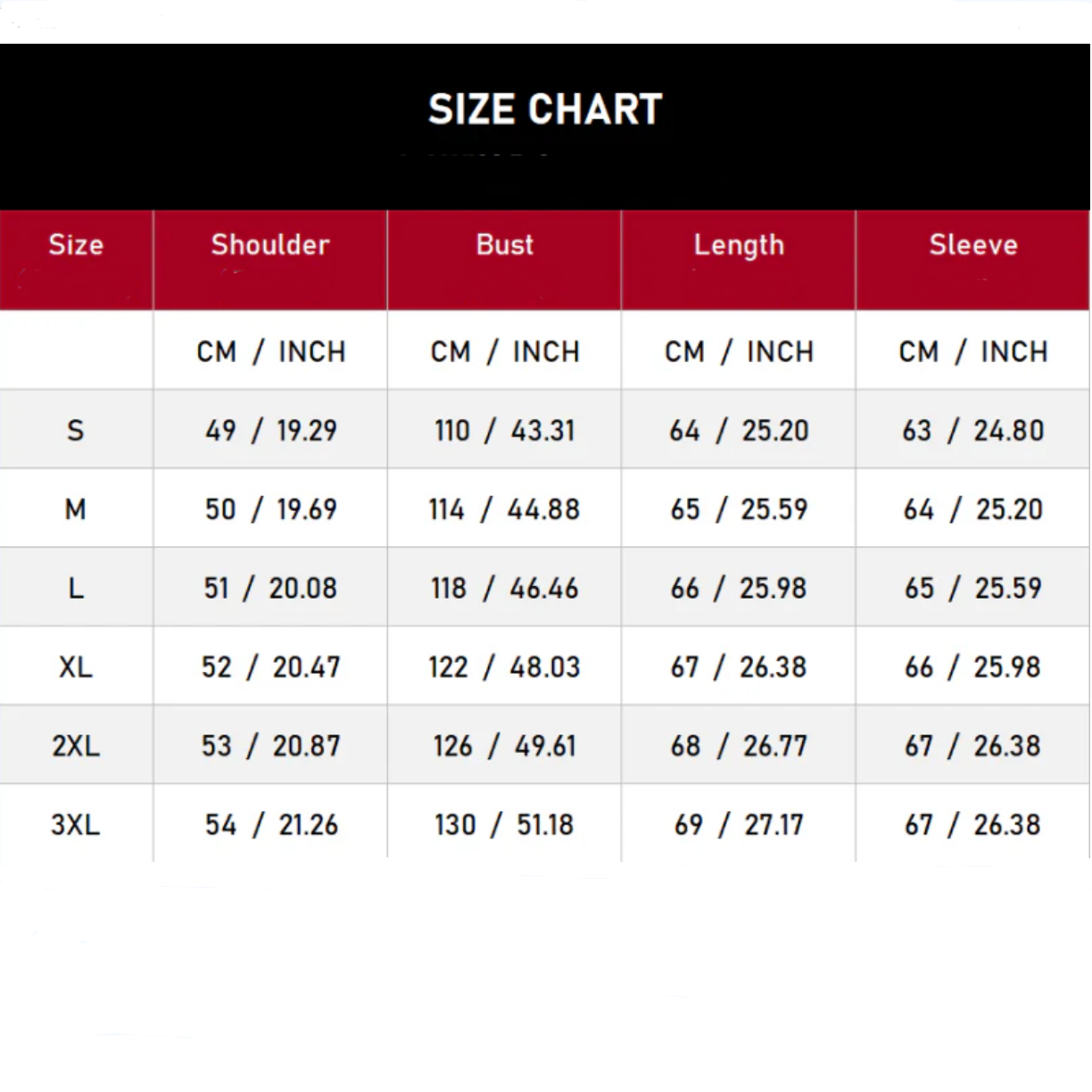Select the 130 / 51.18 bust cell
Image resolution: width=1092 pixels, height=1092 pixels.
[x=504, y=824]
